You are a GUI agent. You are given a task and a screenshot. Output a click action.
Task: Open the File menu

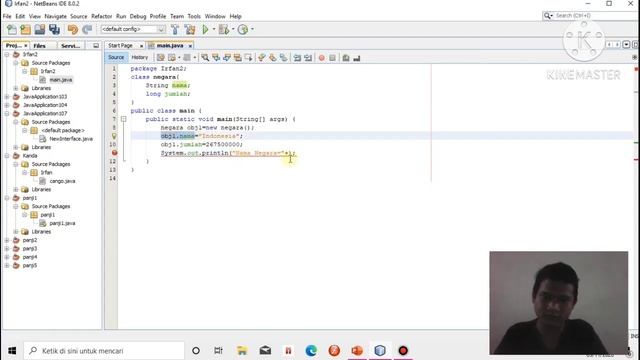[7, 16]
